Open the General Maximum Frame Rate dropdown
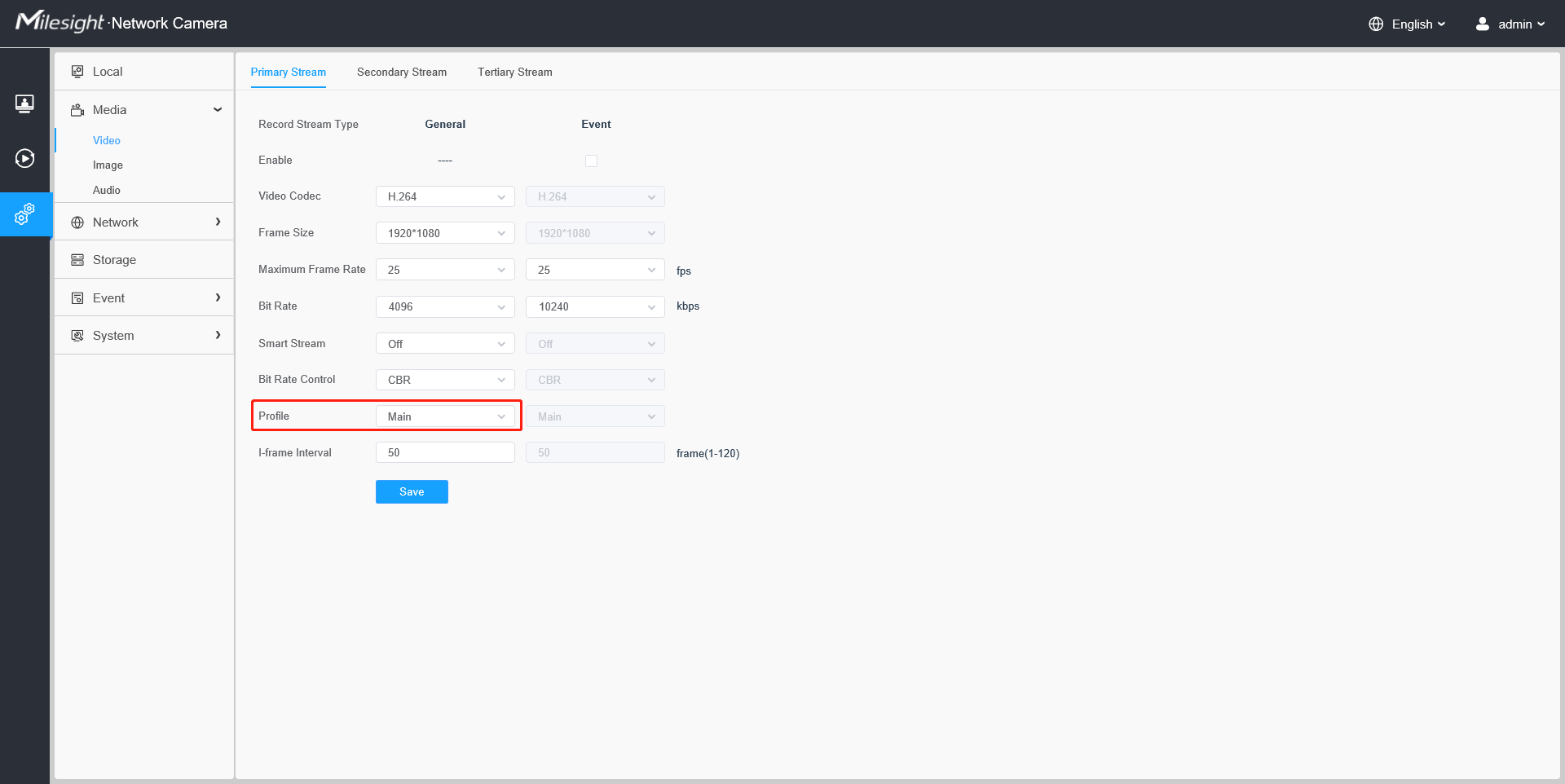Viewport: 1565px width, 784px height. click(445, 270)
